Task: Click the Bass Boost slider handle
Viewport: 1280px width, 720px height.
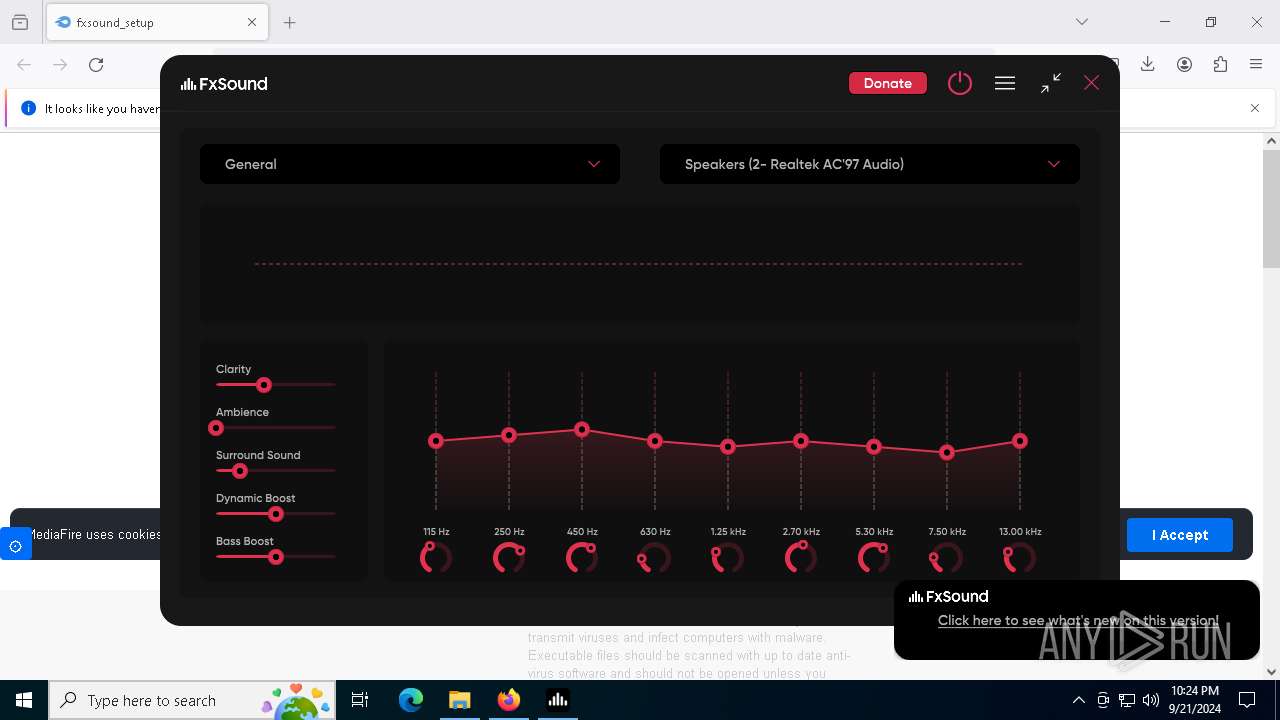Action: point(276,557)
